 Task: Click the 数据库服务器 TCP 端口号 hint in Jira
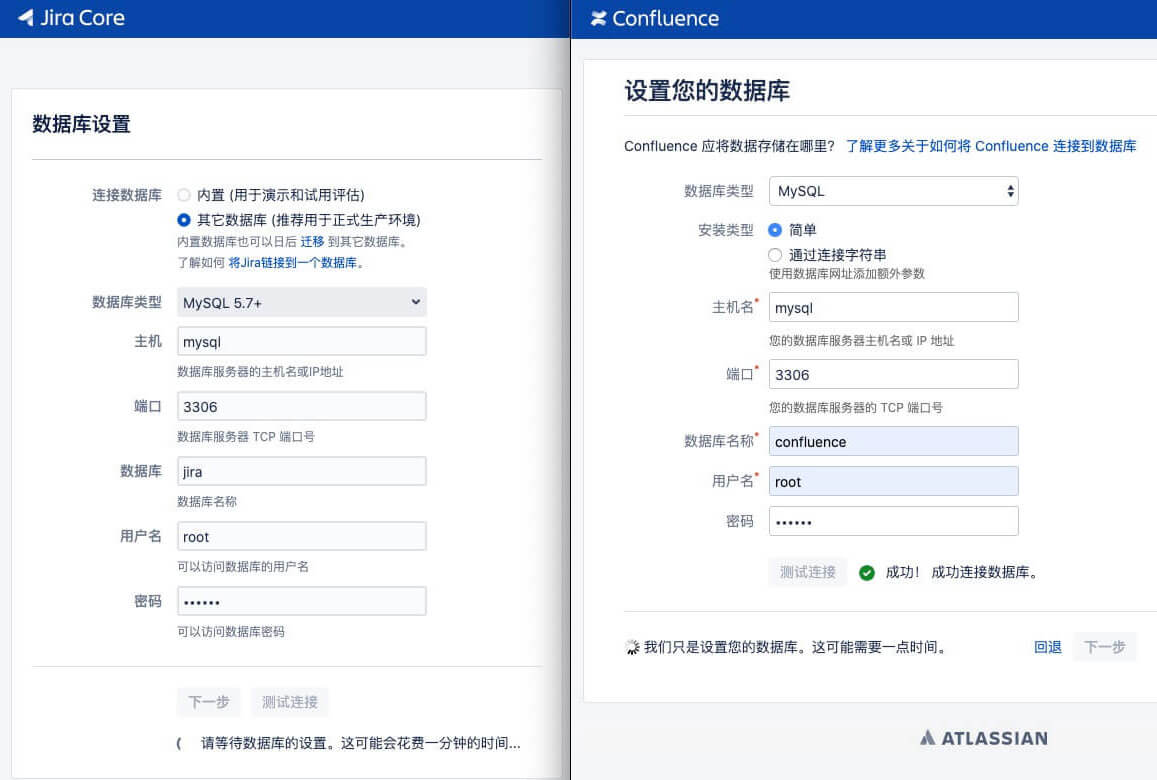(x=246, y=437)
